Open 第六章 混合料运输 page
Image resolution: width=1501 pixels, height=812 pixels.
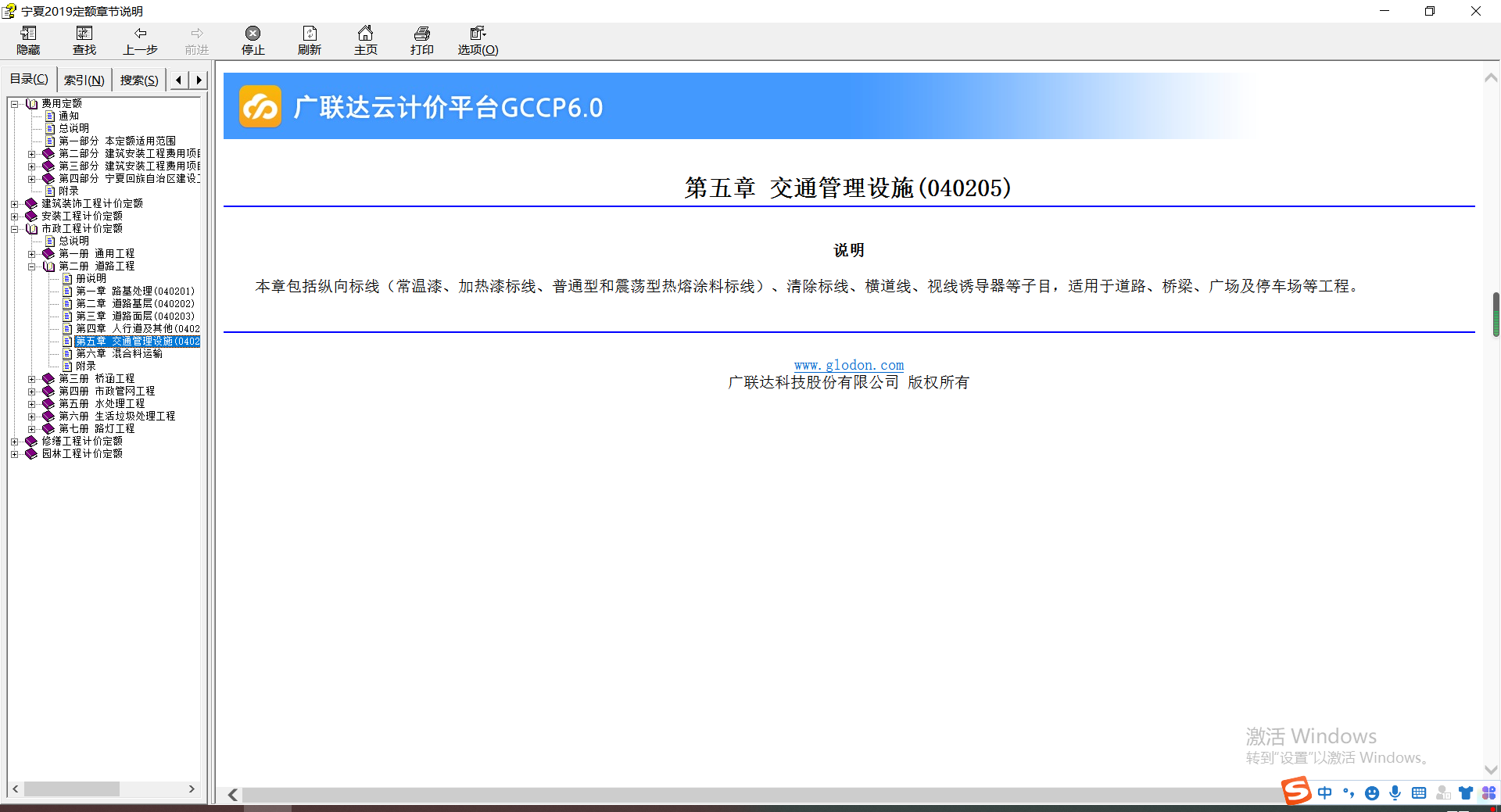(x=119, y=353)
